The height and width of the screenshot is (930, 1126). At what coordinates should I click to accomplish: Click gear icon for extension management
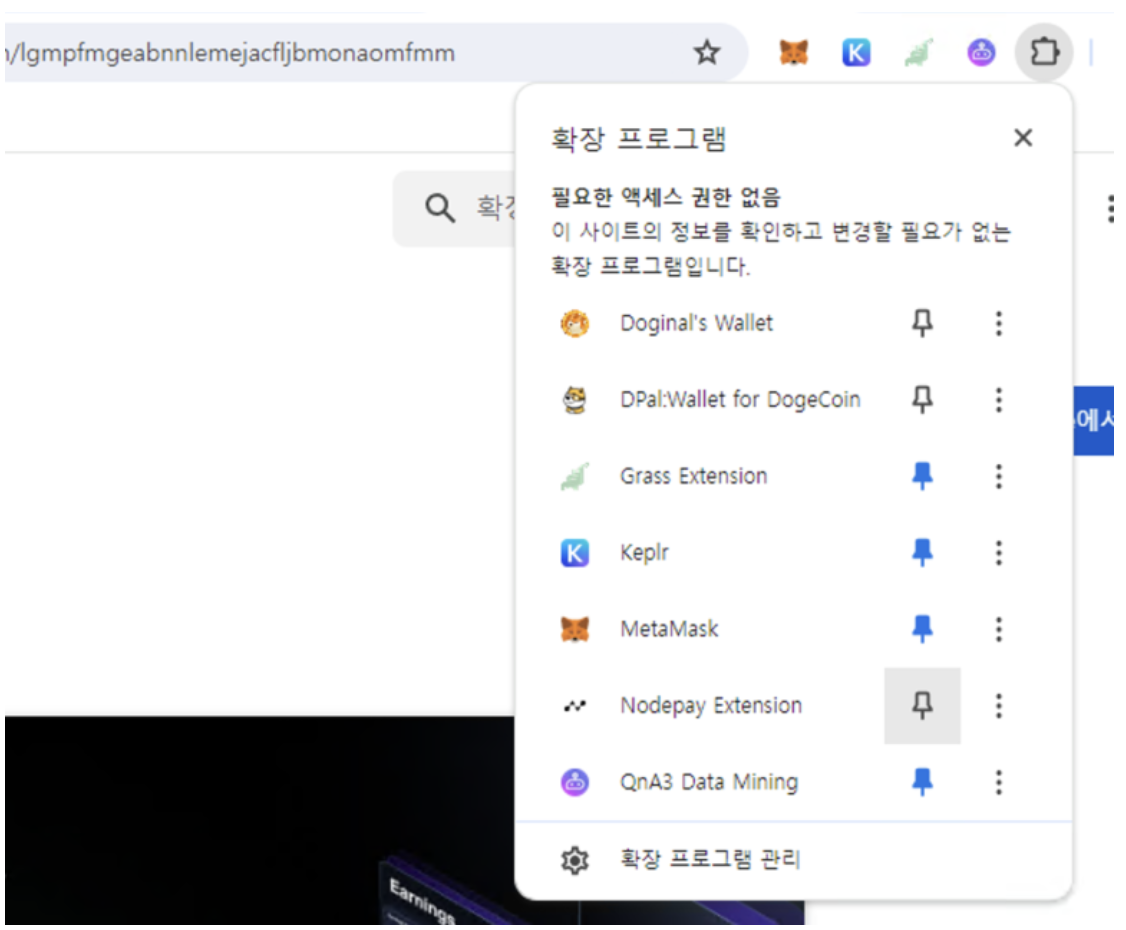click(574, 860)
